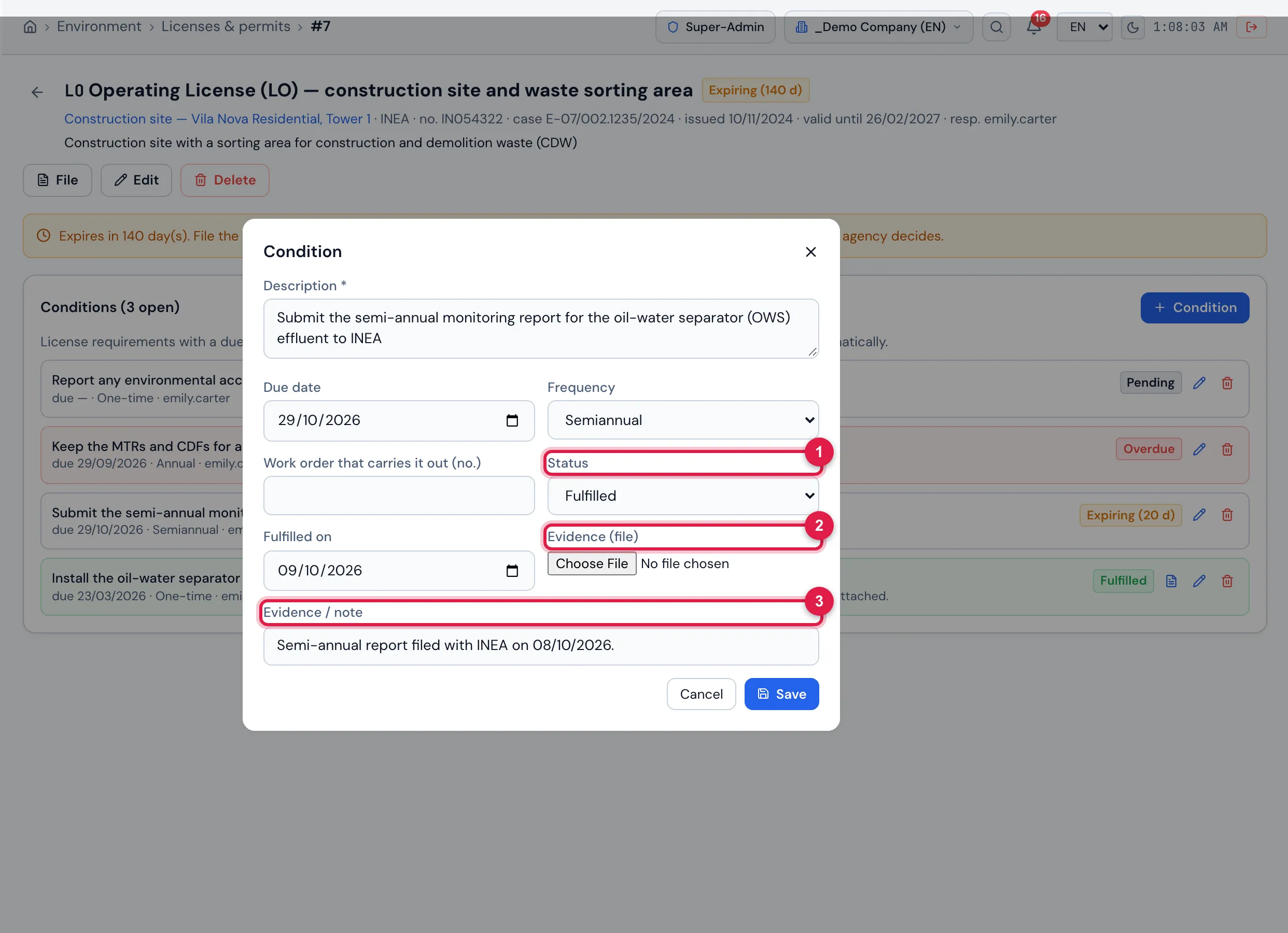Open the Fulfilled condition's attached document icon

coord(1170,581)
